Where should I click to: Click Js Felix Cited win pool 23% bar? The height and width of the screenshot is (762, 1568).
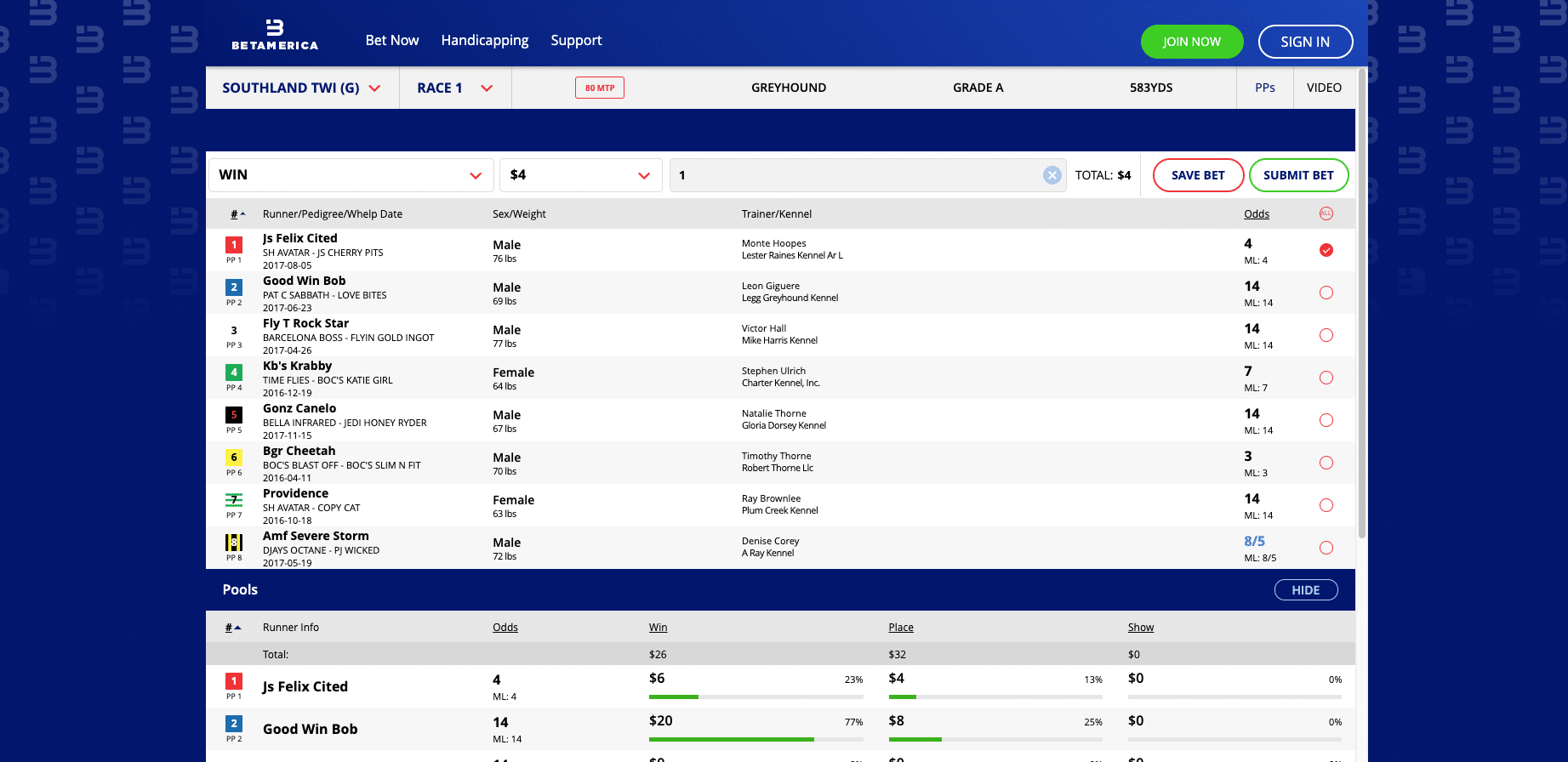tap(756, 697)
